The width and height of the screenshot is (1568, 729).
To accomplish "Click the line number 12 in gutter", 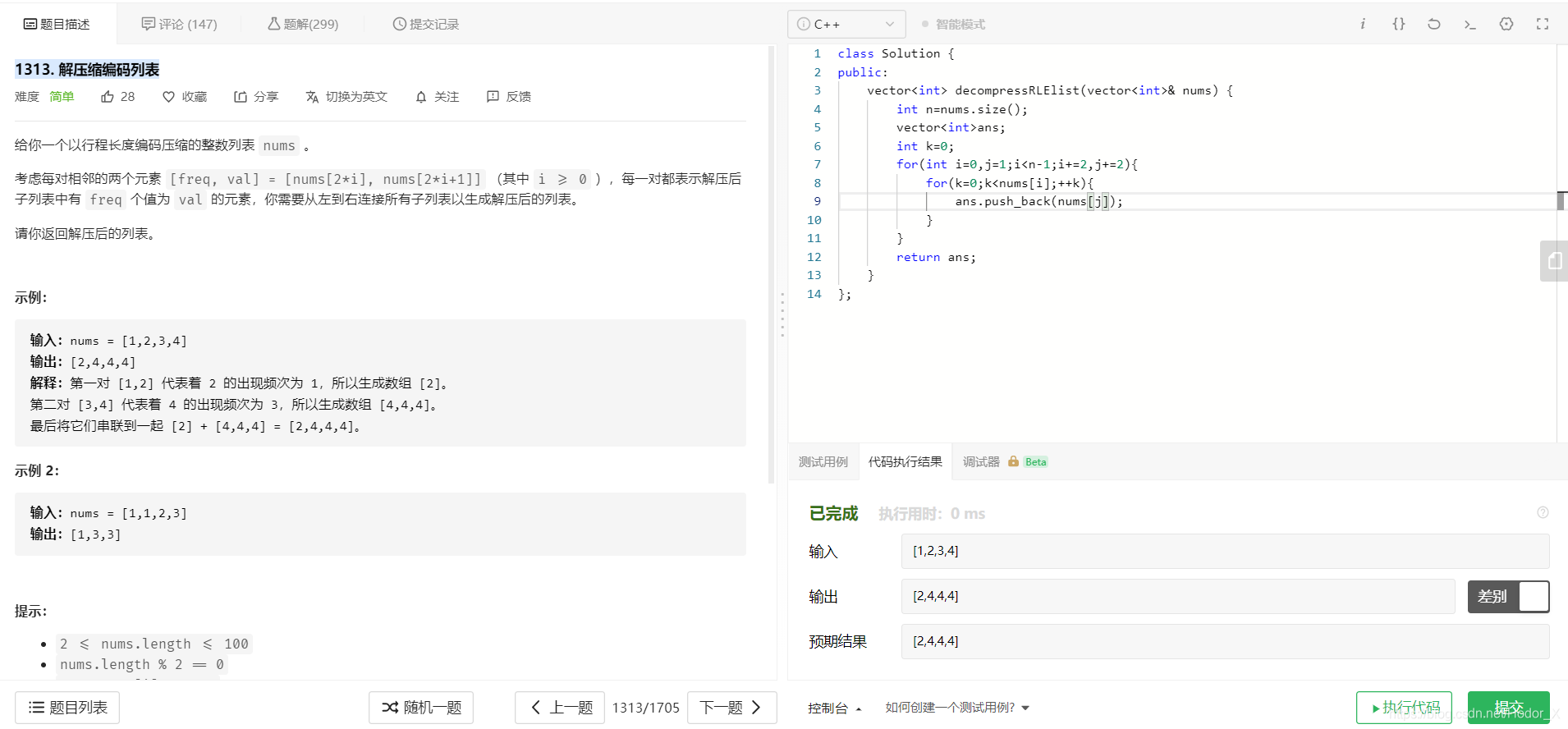I will (x=814, y=257).
